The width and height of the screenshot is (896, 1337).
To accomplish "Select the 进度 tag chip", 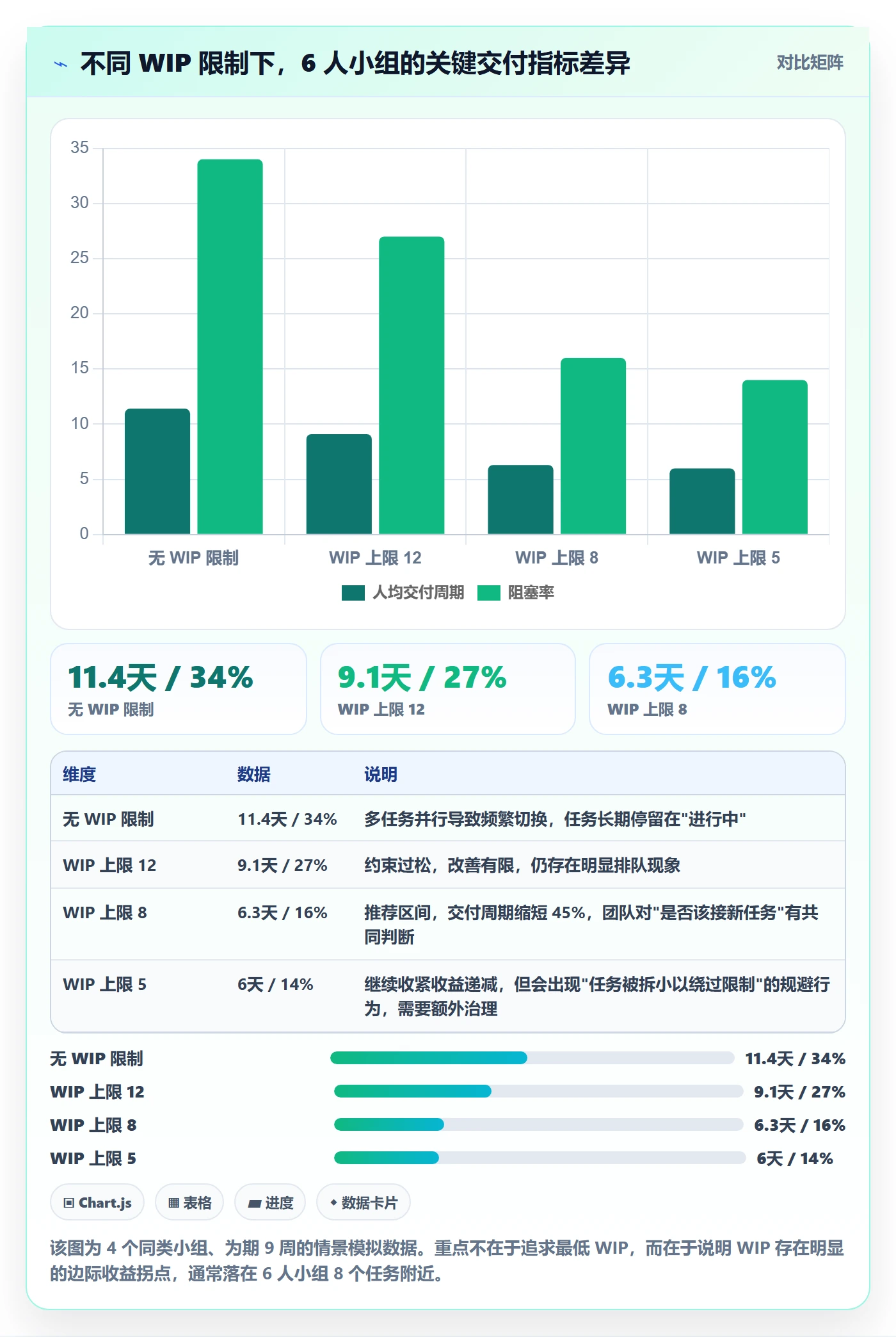I will coord(270,1203).
